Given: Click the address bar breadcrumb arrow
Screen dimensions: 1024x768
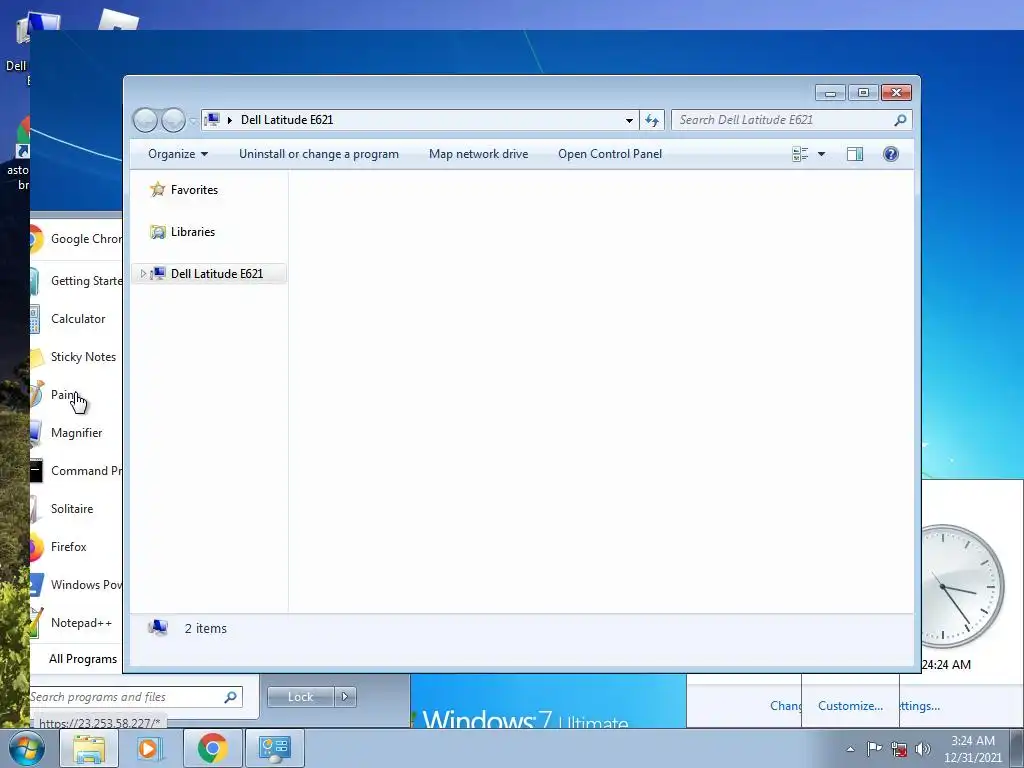Looking at the screenshot, I should tap(230, 120).
